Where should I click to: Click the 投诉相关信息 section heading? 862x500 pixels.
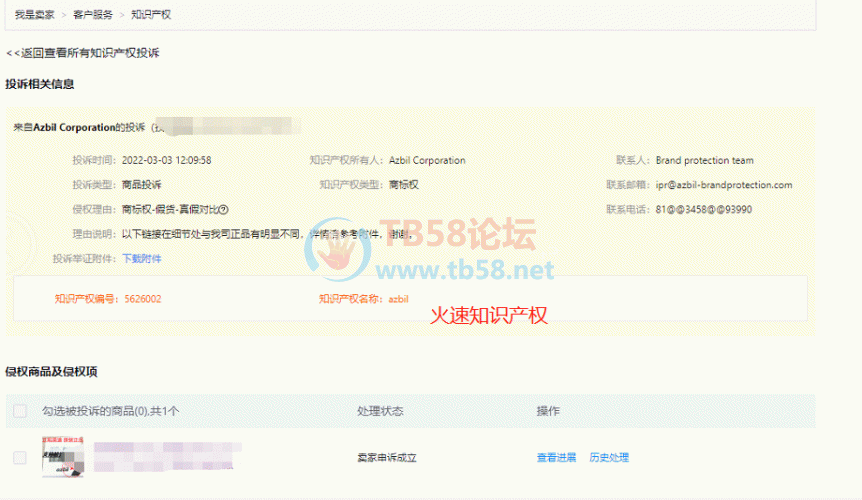click(x=40, y=84)
